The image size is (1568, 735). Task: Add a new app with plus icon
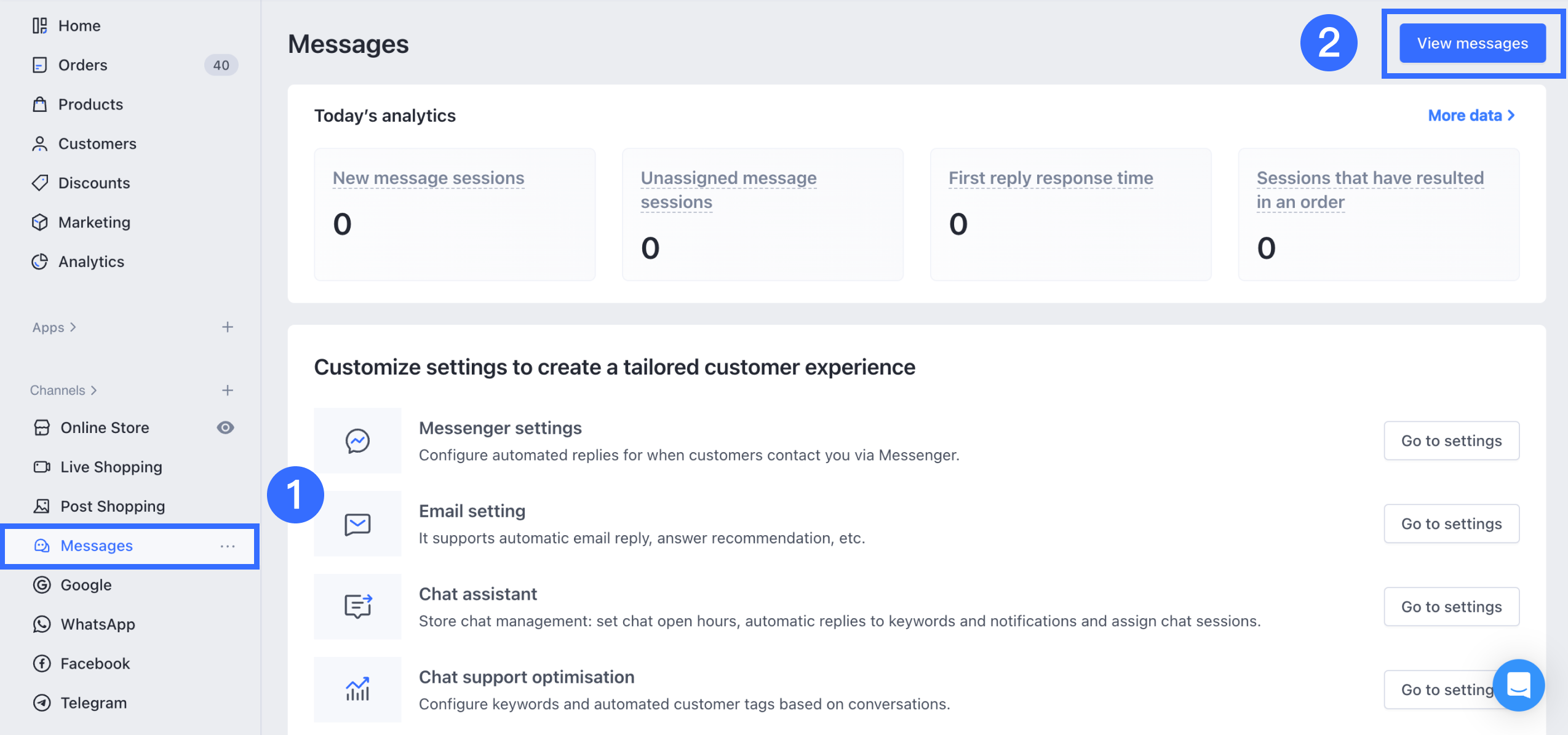click(x=228, y=327)
